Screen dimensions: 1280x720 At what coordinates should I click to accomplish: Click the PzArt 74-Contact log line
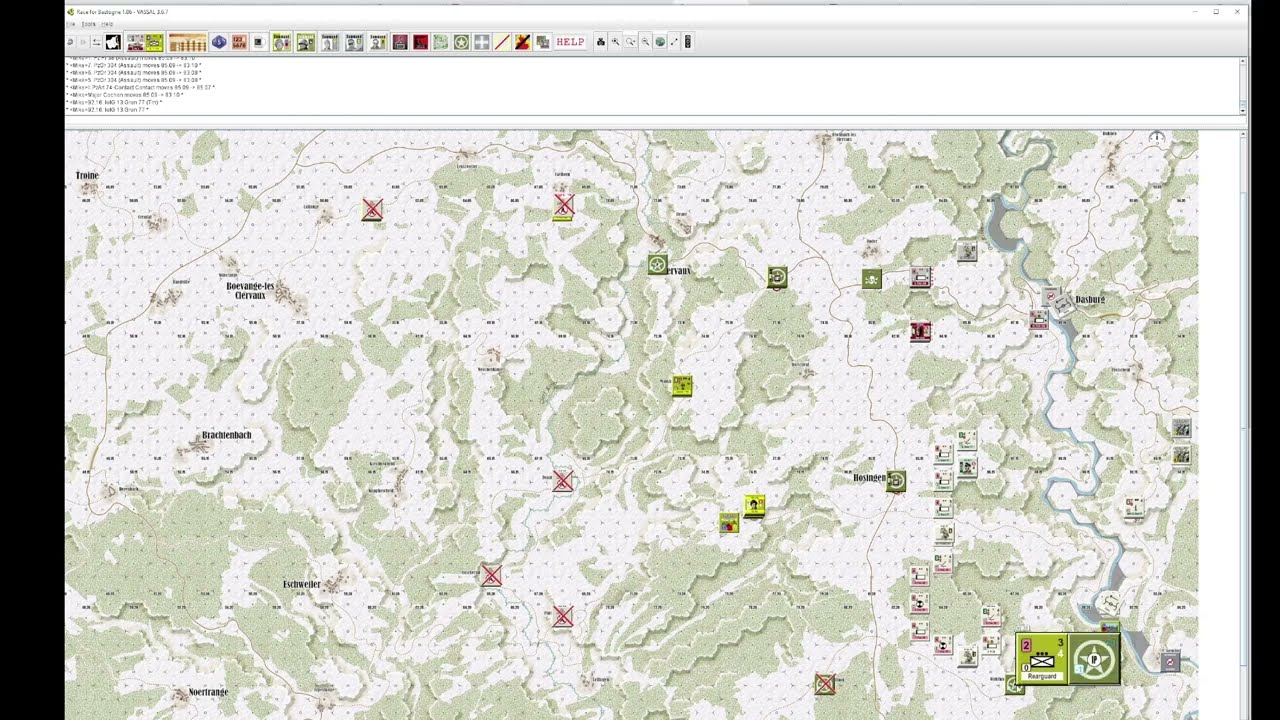141,87
